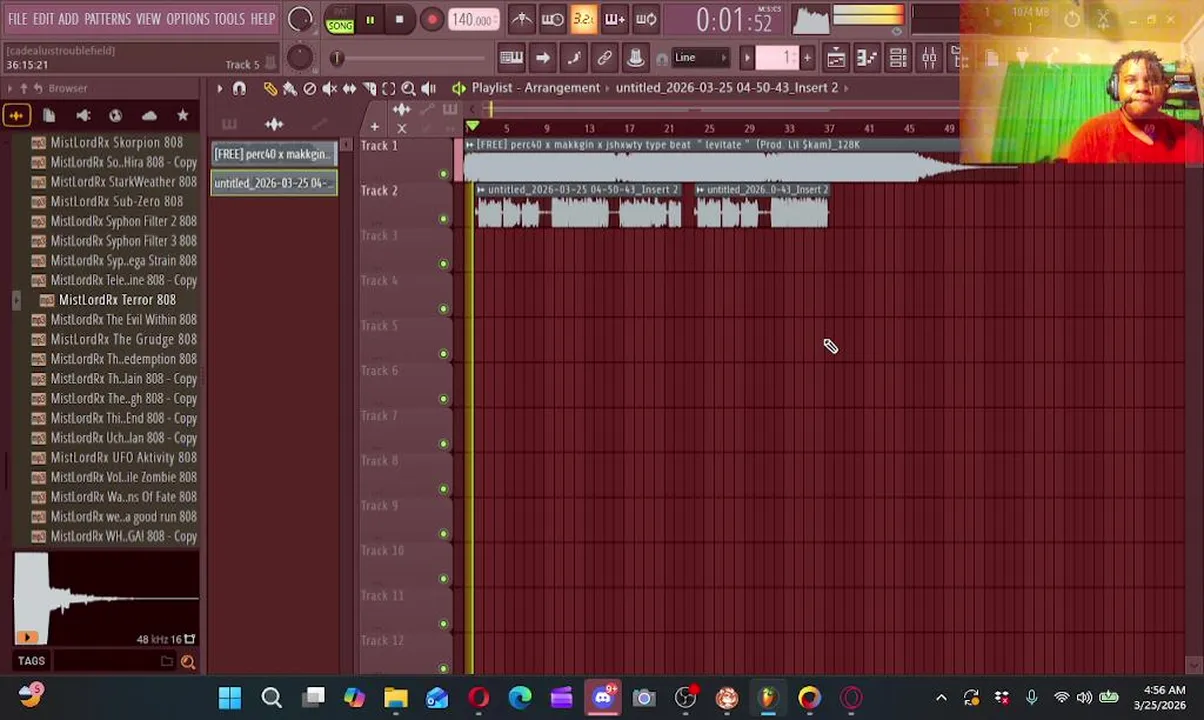Image resolution: width=1204 pixels, height=720 pixels.
Task: Open the OPTIONS menu
Action: click(x=187, y=19)
